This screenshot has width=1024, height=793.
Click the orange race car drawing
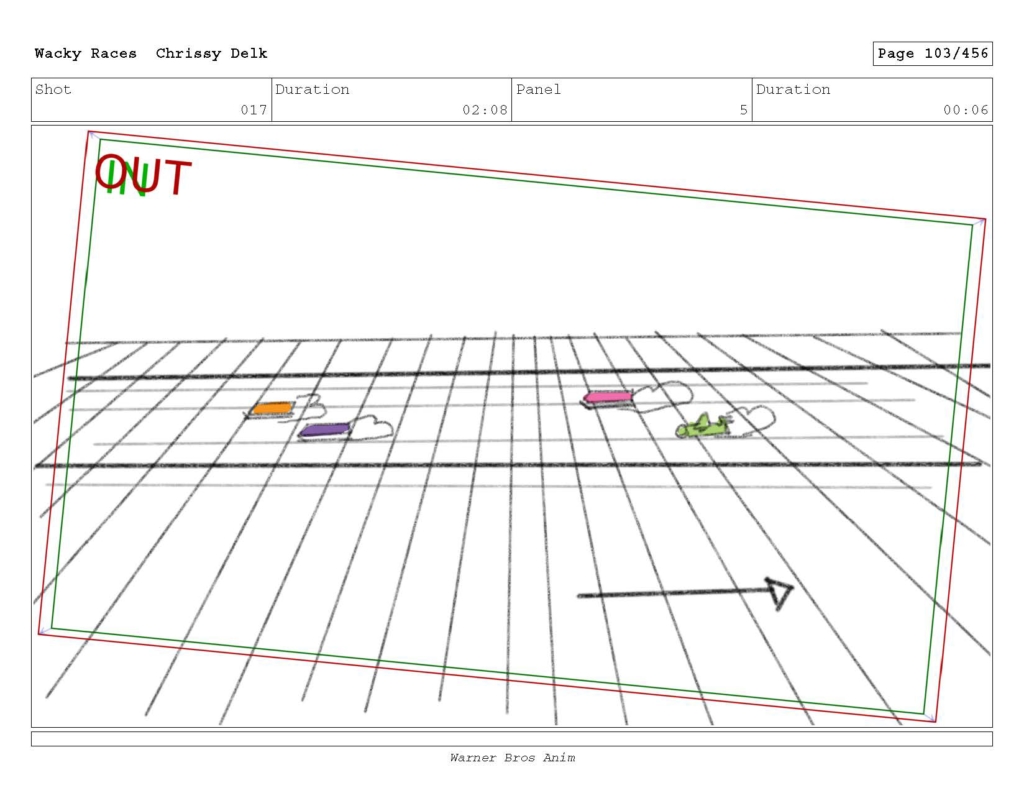pos(272,409)
